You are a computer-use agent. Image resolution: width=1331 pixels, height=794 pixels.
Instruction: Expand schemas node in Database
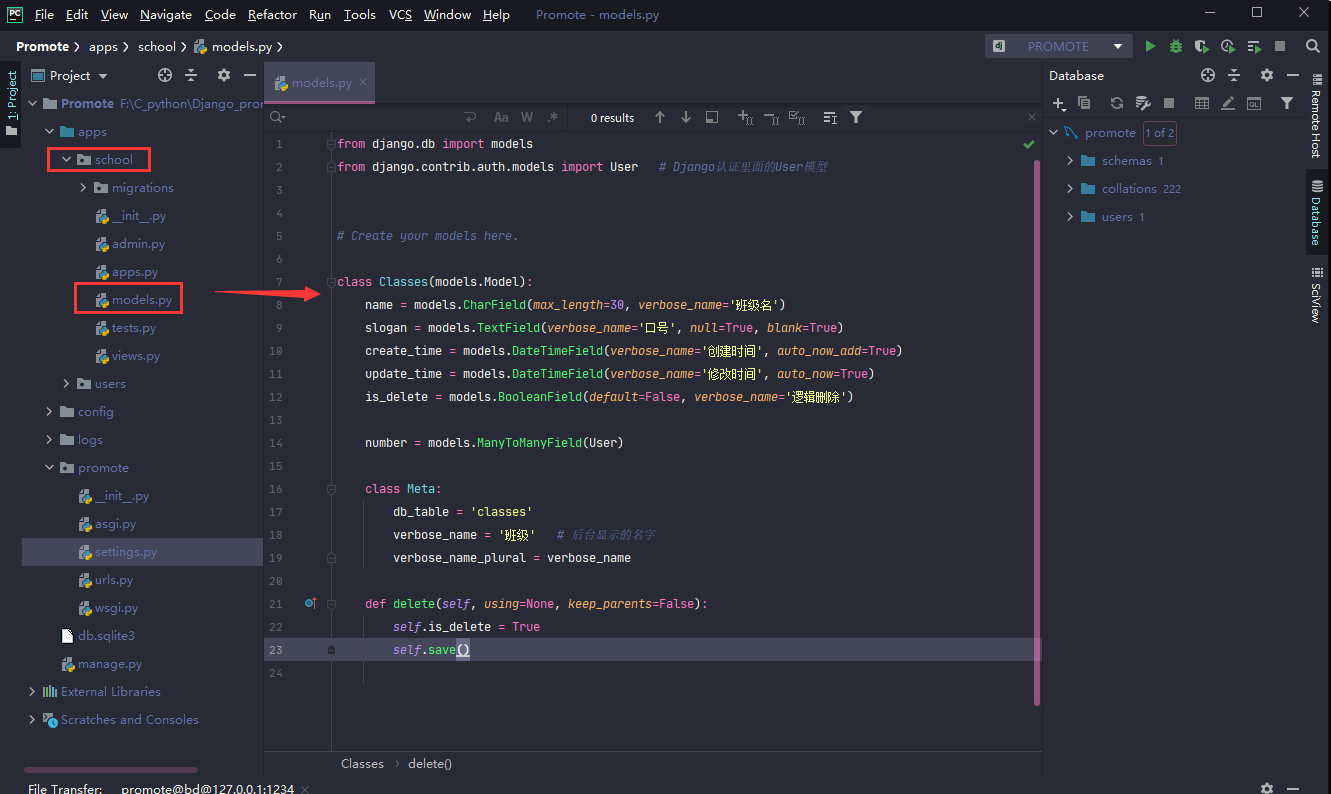(1070, 160)
